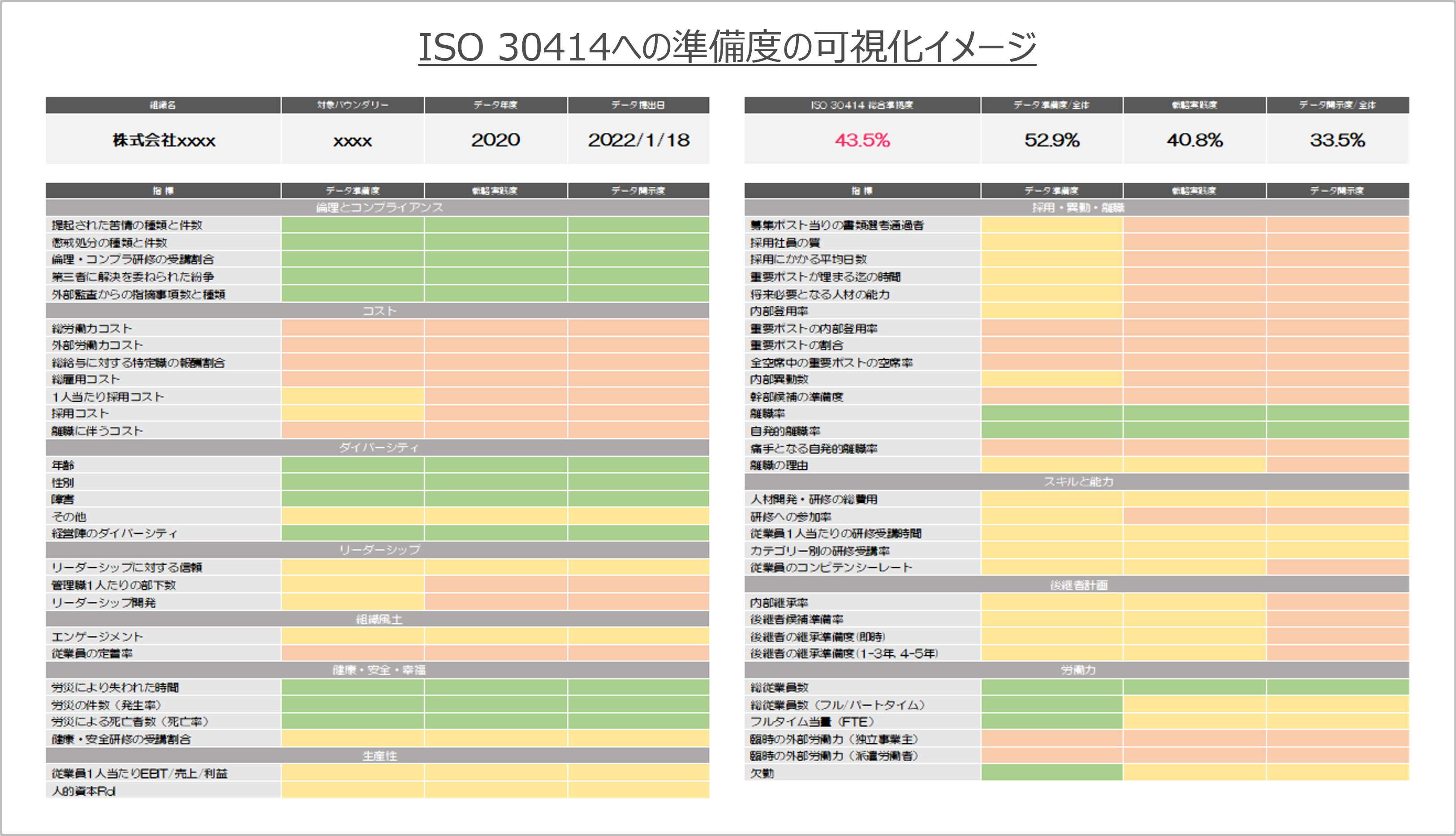The width and height of the screenshot is (1456, 836).
Task: Click the 52.9% data readiness value
Action: tap(1051, 140)
